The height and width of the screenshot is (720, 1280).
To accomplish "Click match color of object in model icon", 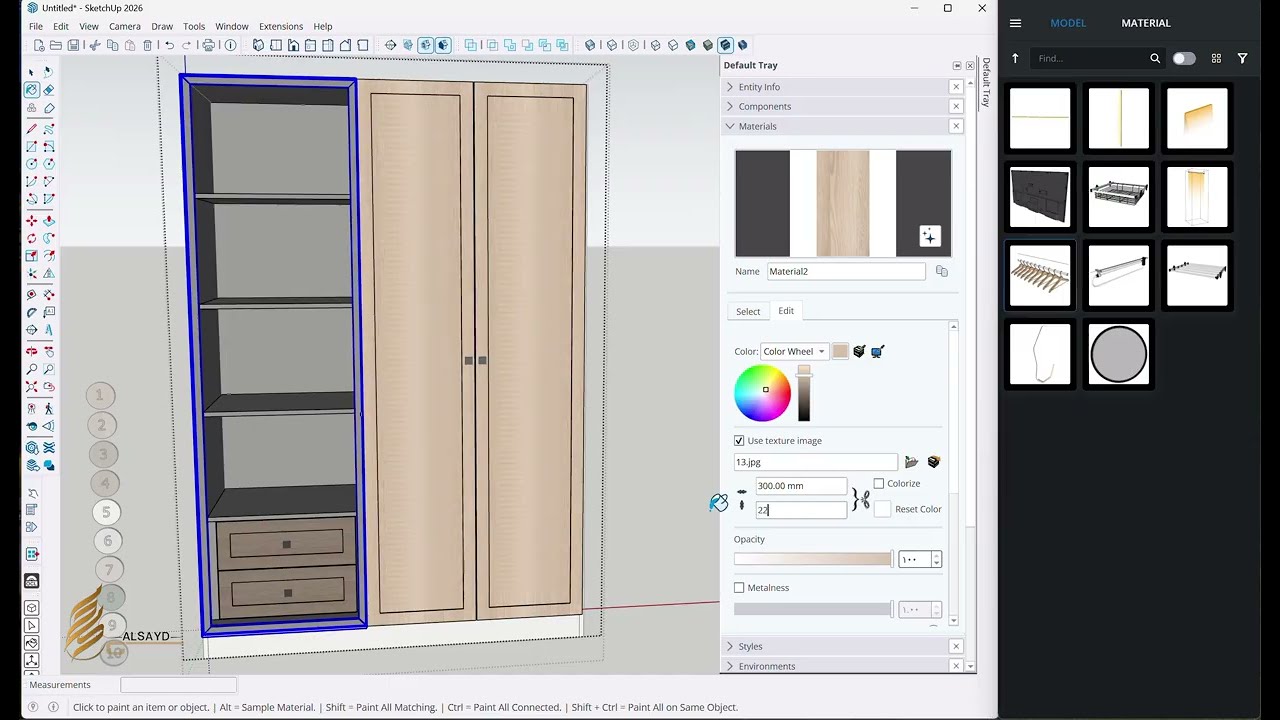I will click(x=859, y=351).
